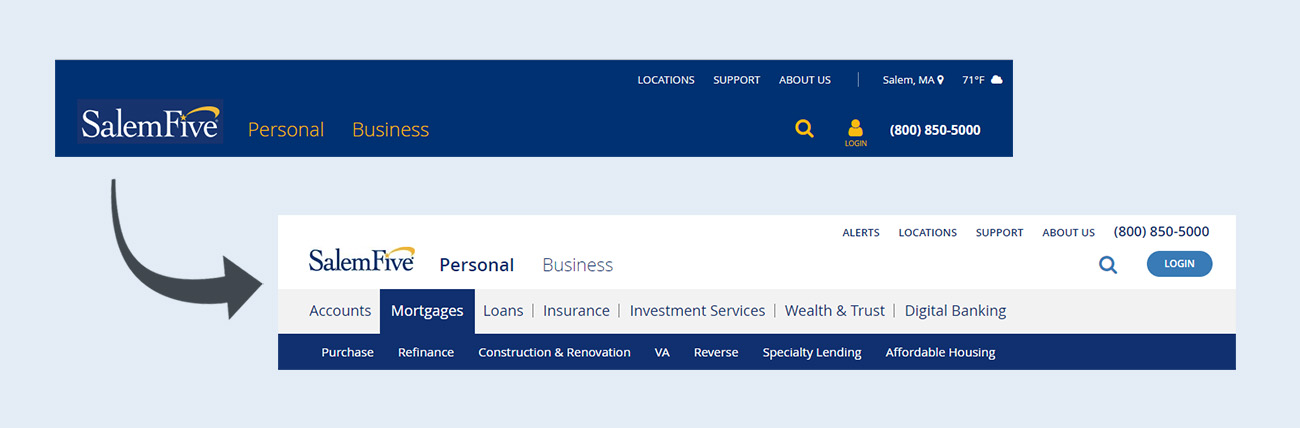The width and height of the screenshot is (1300, 428).
Task: Click the Refinance submenu link
Action: pyautogui.click(x=426, y=352)
